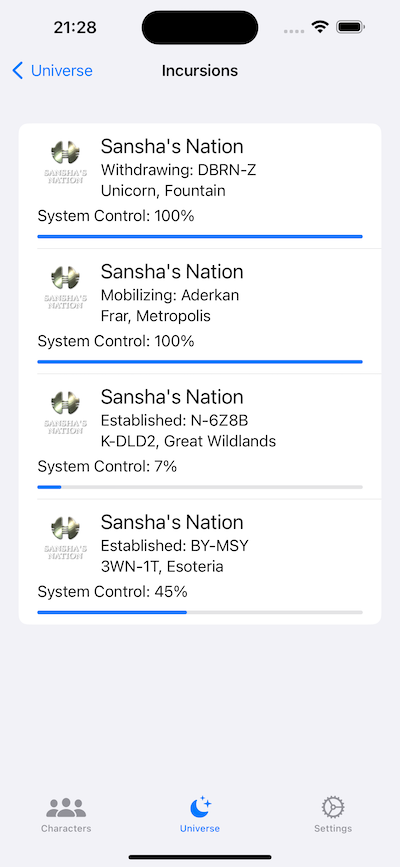Open the Established: N-6Z8B incursion
The width and height of the screenshot is (400, 867).
tap(200, 437)
